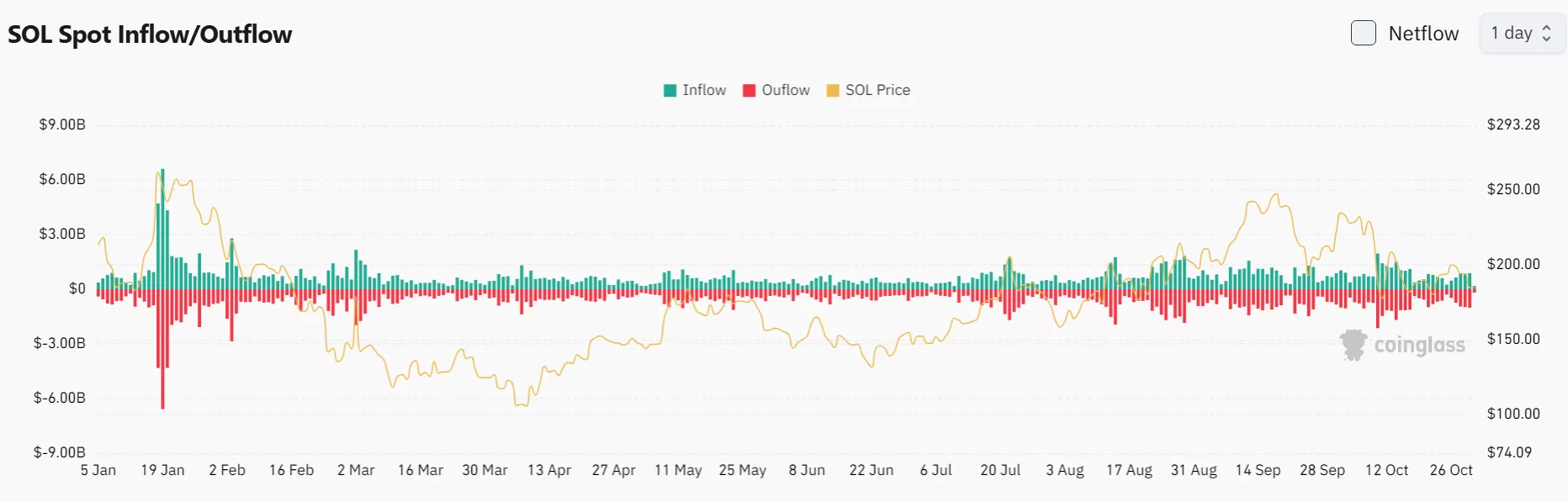This screenshot has height=502, width=1568.
Task: Click the SOL Spot Inflow/Outflow title
Action: click(150, 34)
